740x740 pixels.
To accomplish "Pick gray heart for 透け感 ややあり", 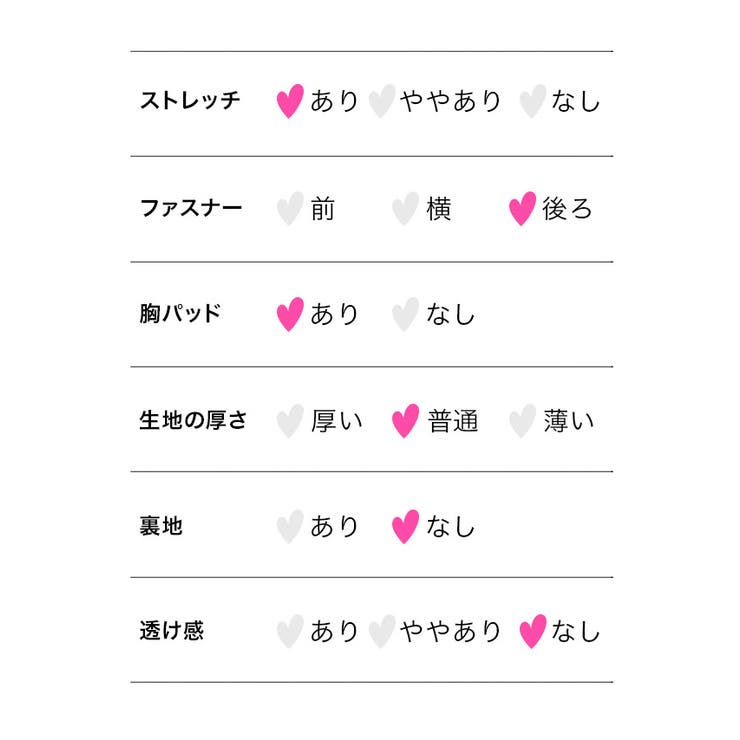I will 381,631.
